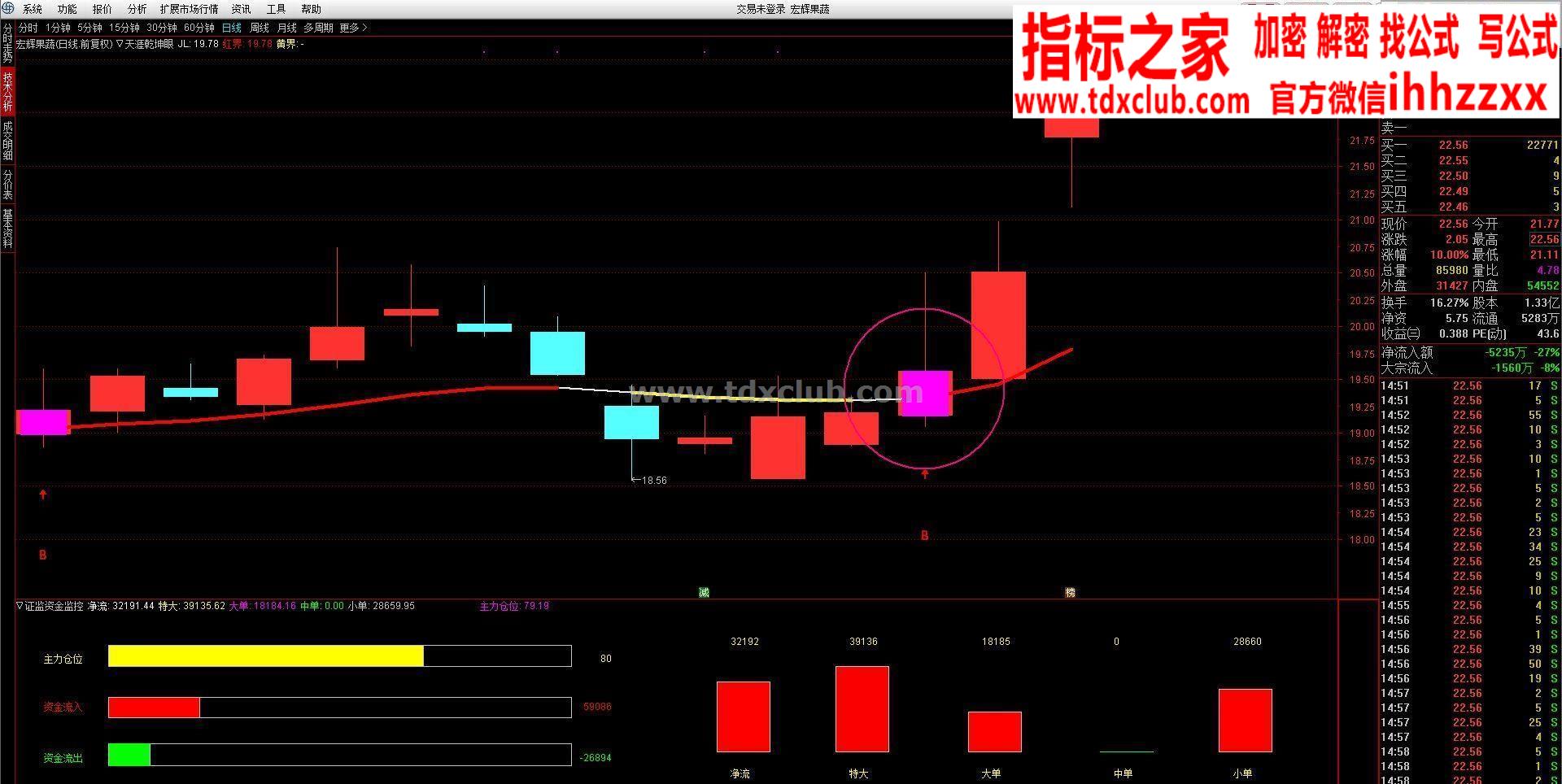1562x784 pixels.
Task: Click the 中单 label under the zero bar
Action: [1123, 773]
